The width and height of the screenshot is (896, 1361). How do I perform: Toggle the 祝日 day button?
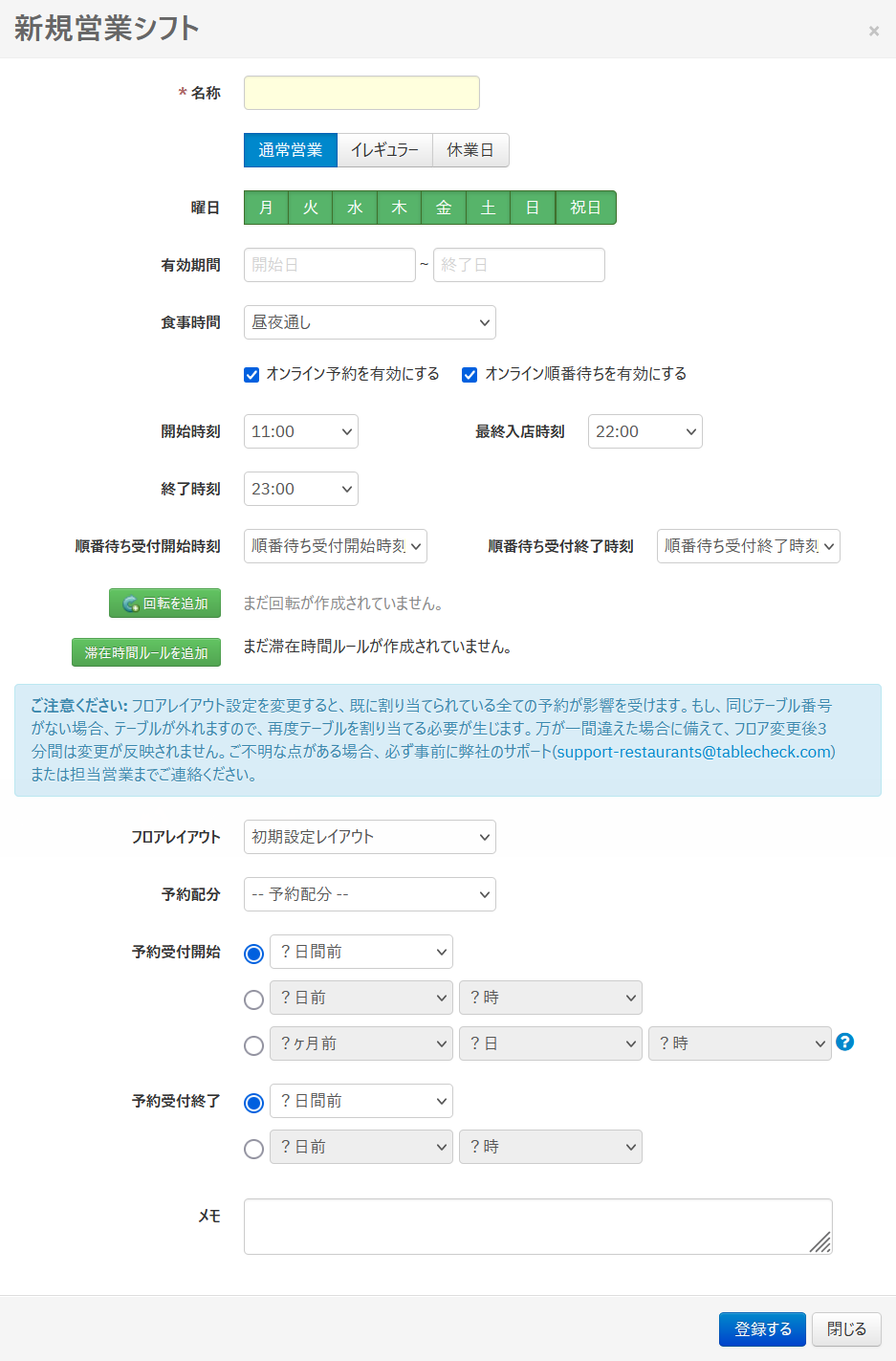[x=585, y=208]
